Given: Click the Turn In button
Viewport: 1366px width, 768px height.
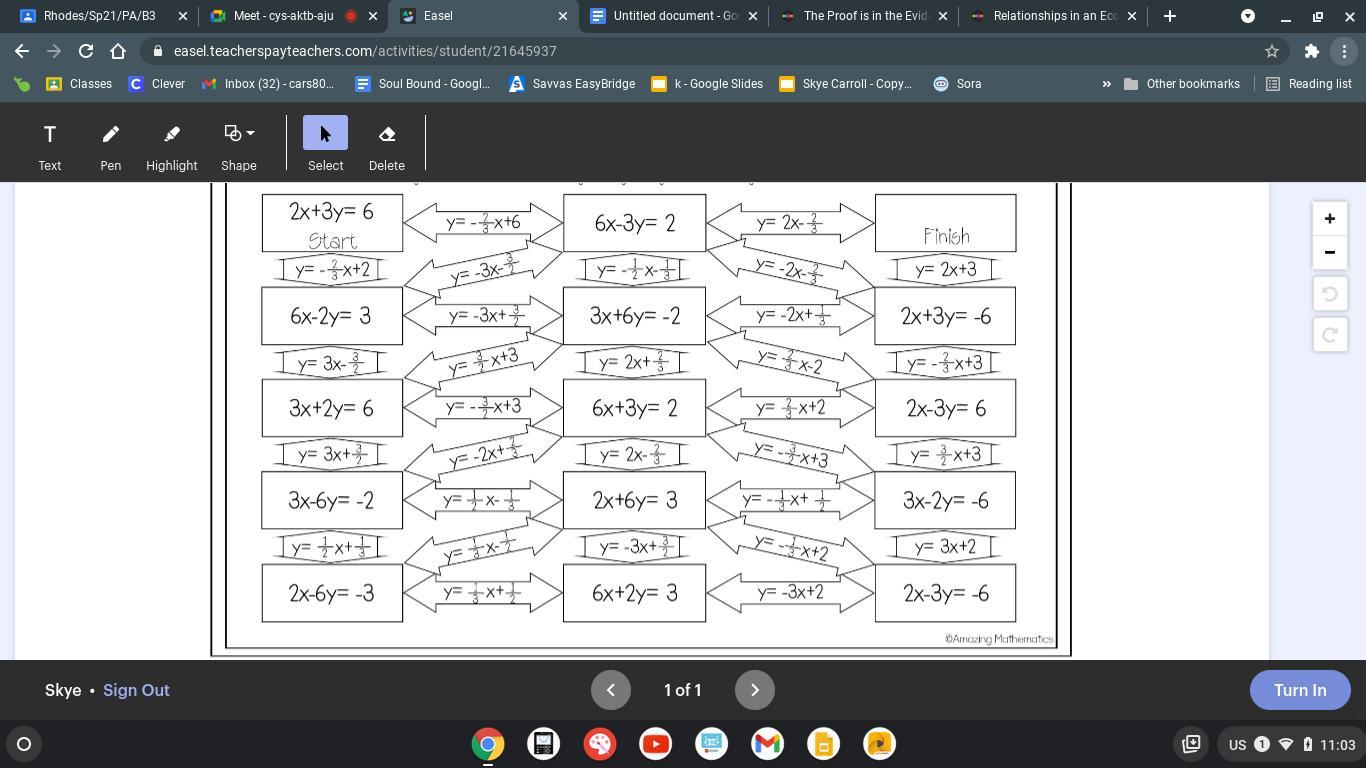Looking at the screenshot, I should coord(1300,690).
